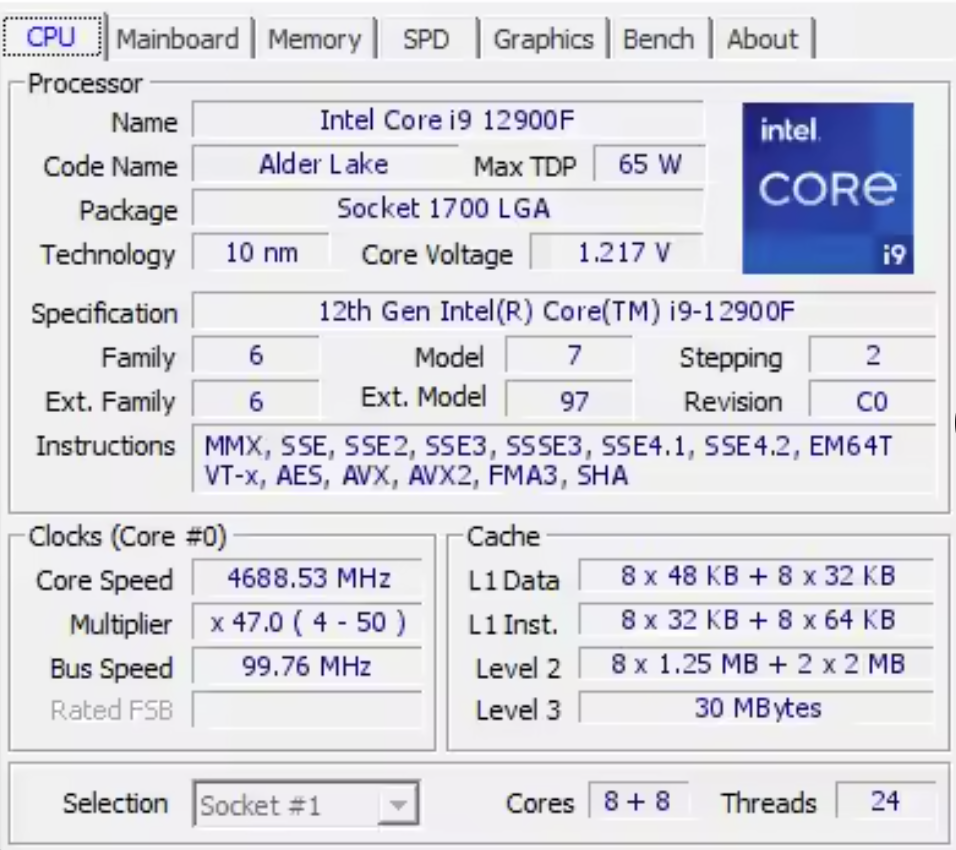Click the Clocks (Core #0) group label
Screen dimensions: 956x850
tap(127, 537)
